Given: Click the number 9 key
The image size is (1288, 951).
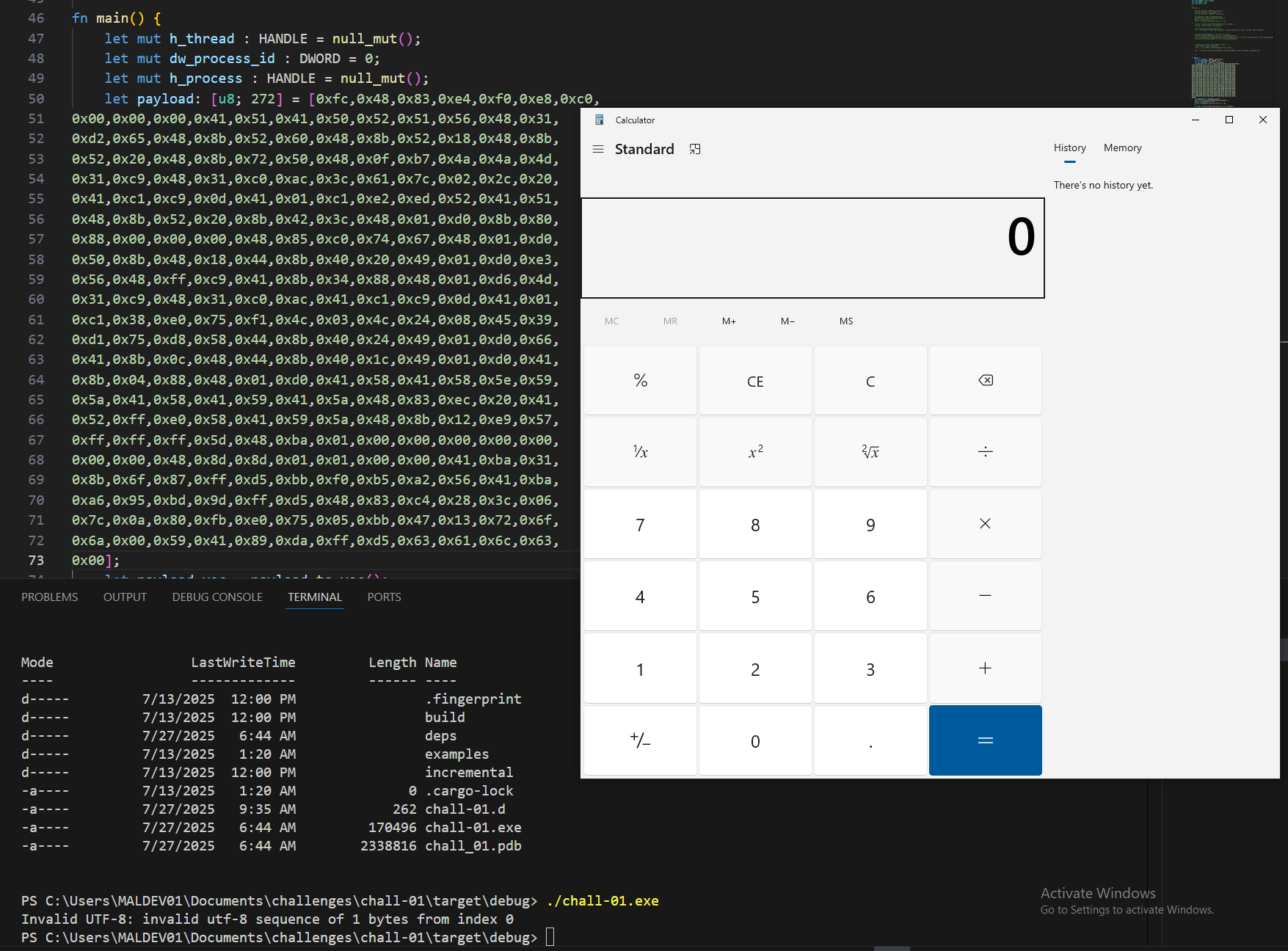Looking at the screenshot, I should [x=870, y=524].
